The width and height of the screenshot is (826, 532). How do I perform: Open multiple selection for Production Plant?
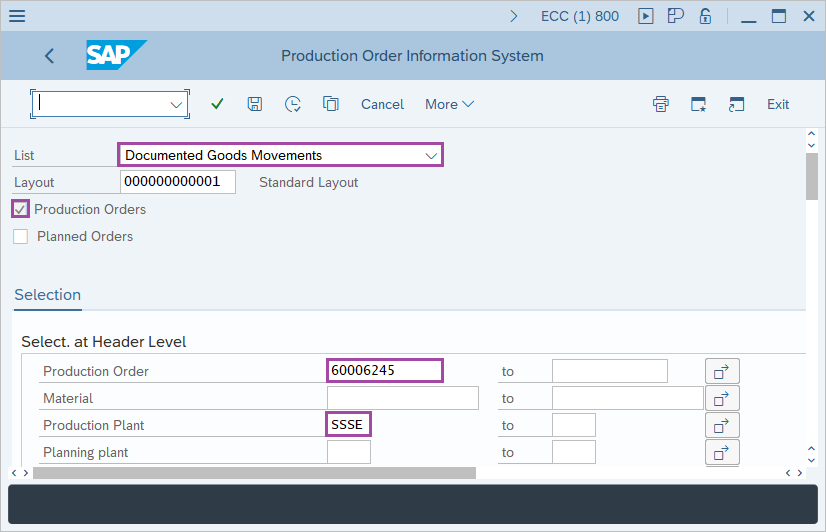(x=722, y=425)
